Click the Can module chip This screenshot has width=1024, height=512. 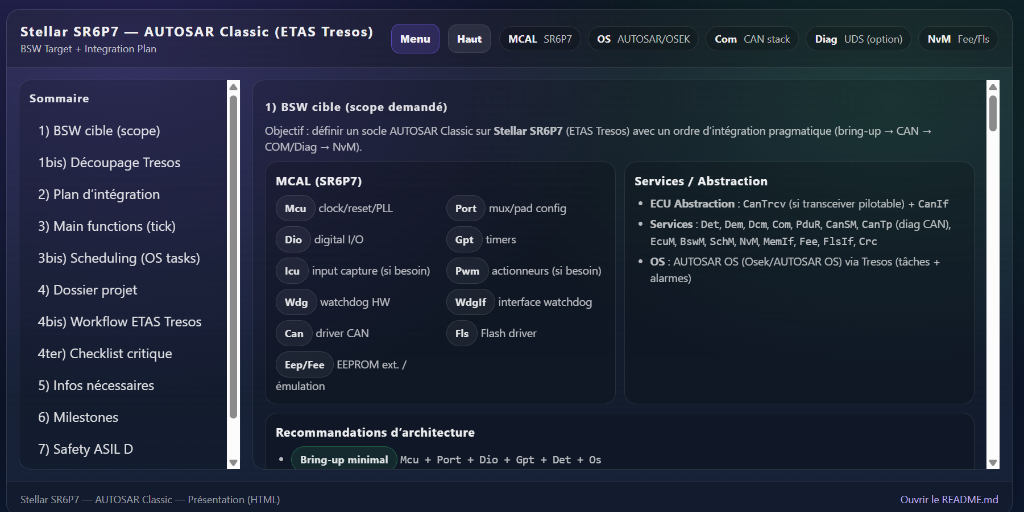pyautogui.click(x=294, y=333)
